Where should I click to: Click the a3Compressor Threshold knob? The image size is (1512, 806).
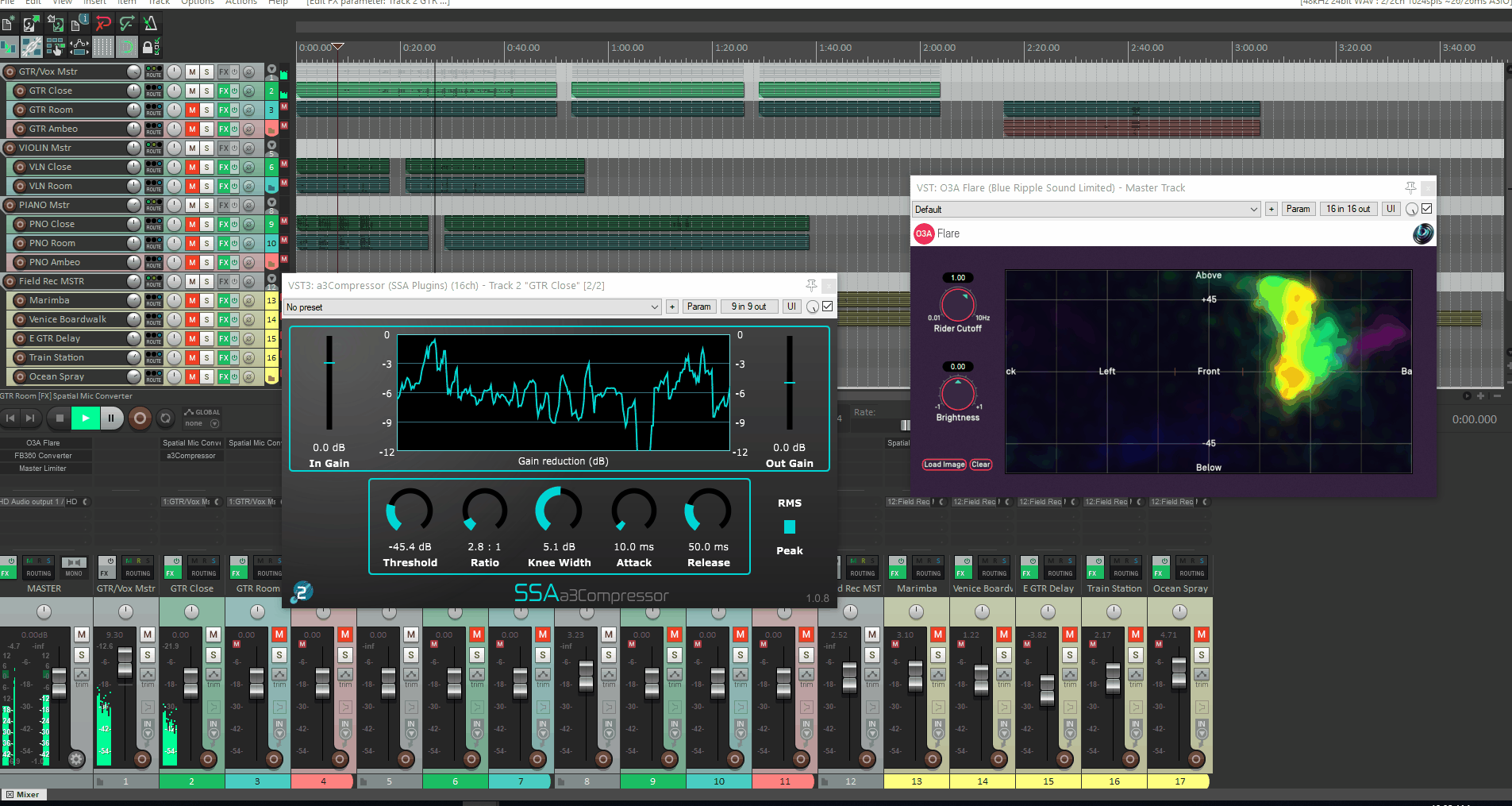[409, 511]
